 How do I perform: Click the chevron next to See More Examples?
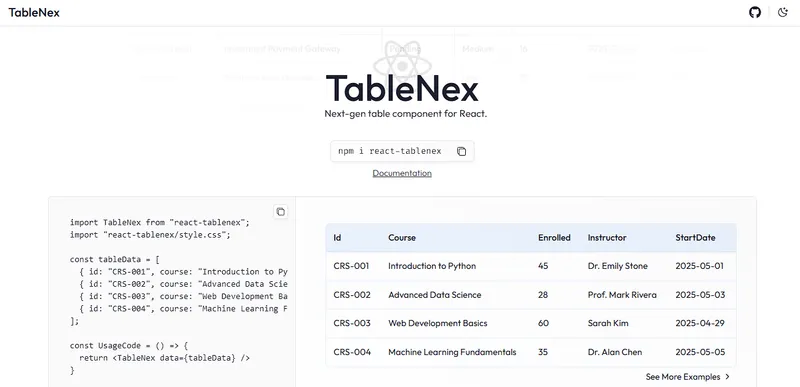(727, 377)
